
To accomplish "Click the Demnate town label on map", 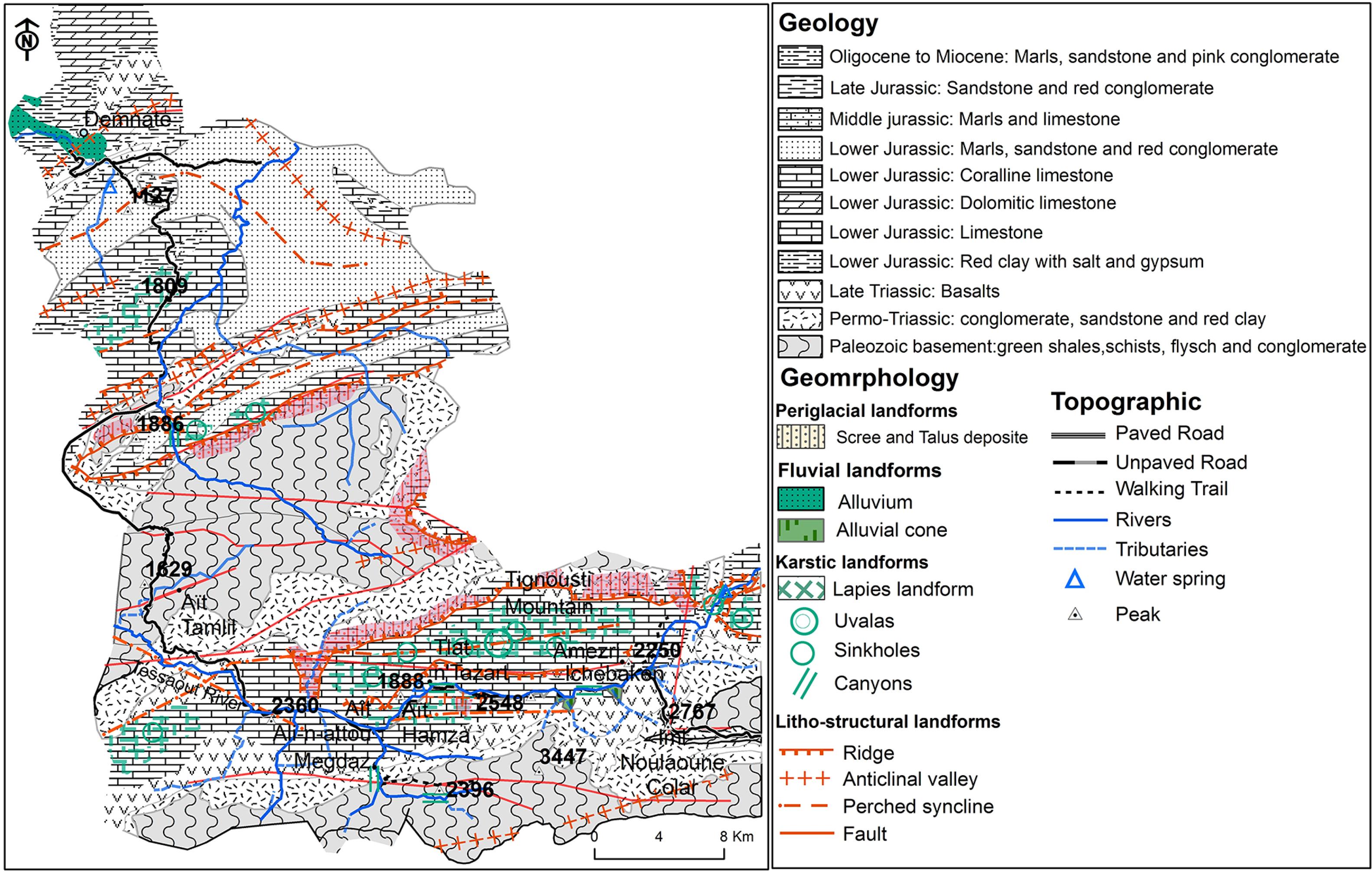I will coord(128,120).
